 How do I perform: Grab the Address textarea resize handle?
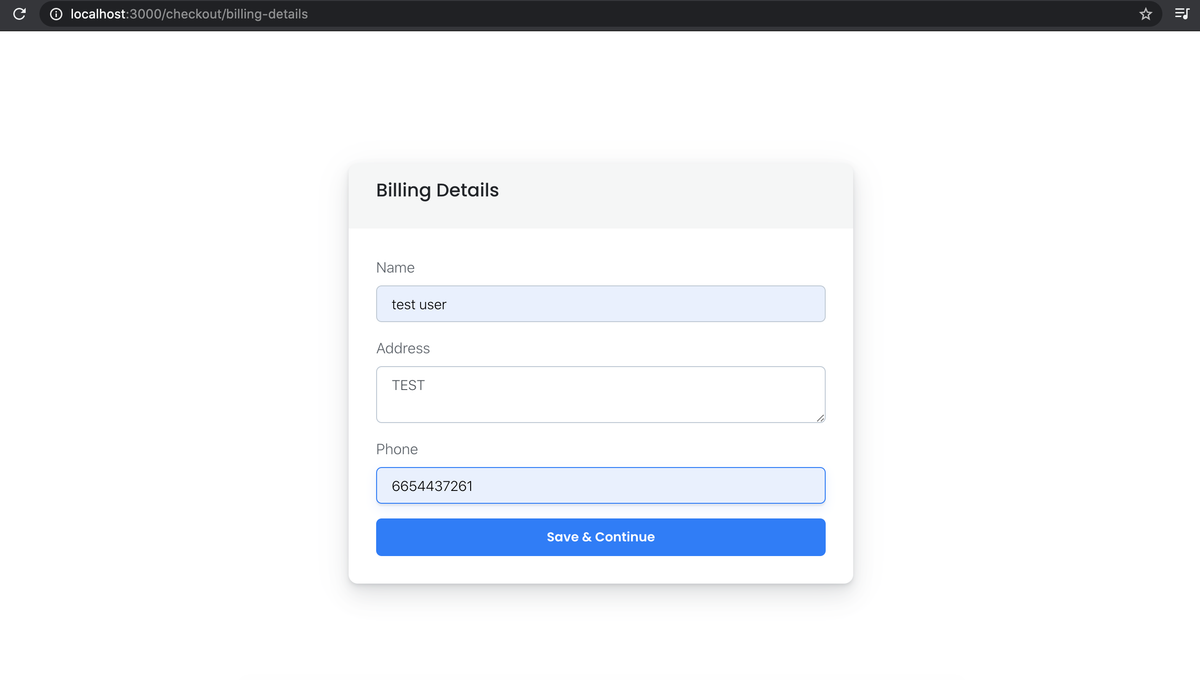pos(819,417)
